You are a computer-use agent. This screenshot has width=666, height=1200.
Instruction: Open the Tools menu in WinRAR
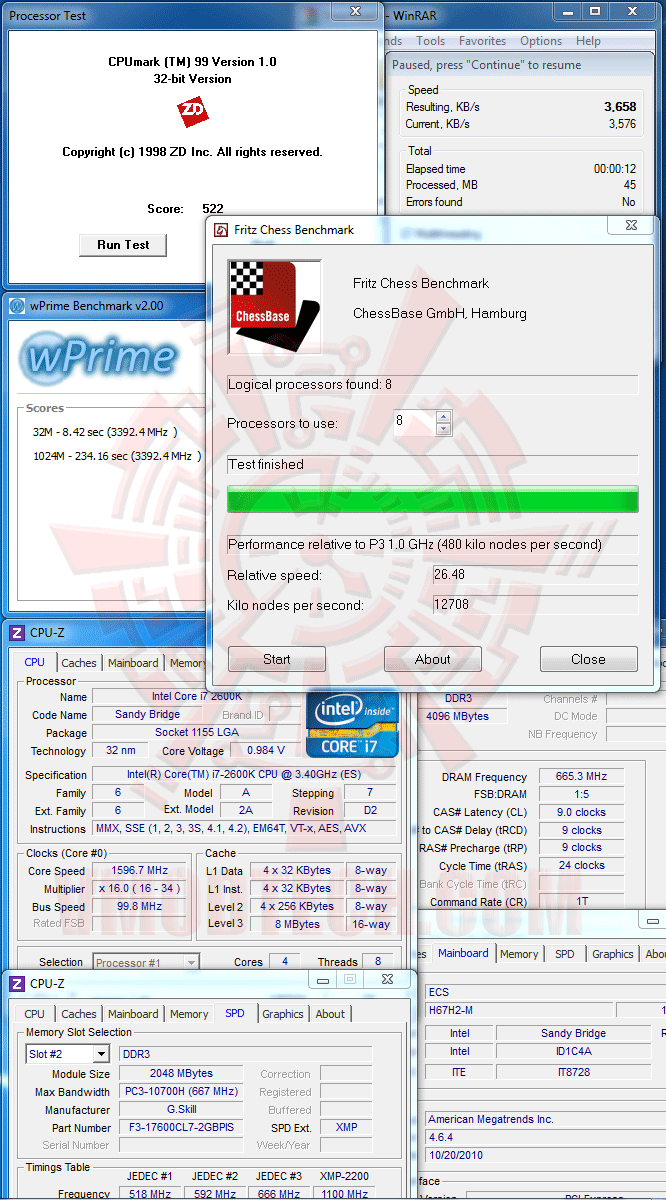431,41
